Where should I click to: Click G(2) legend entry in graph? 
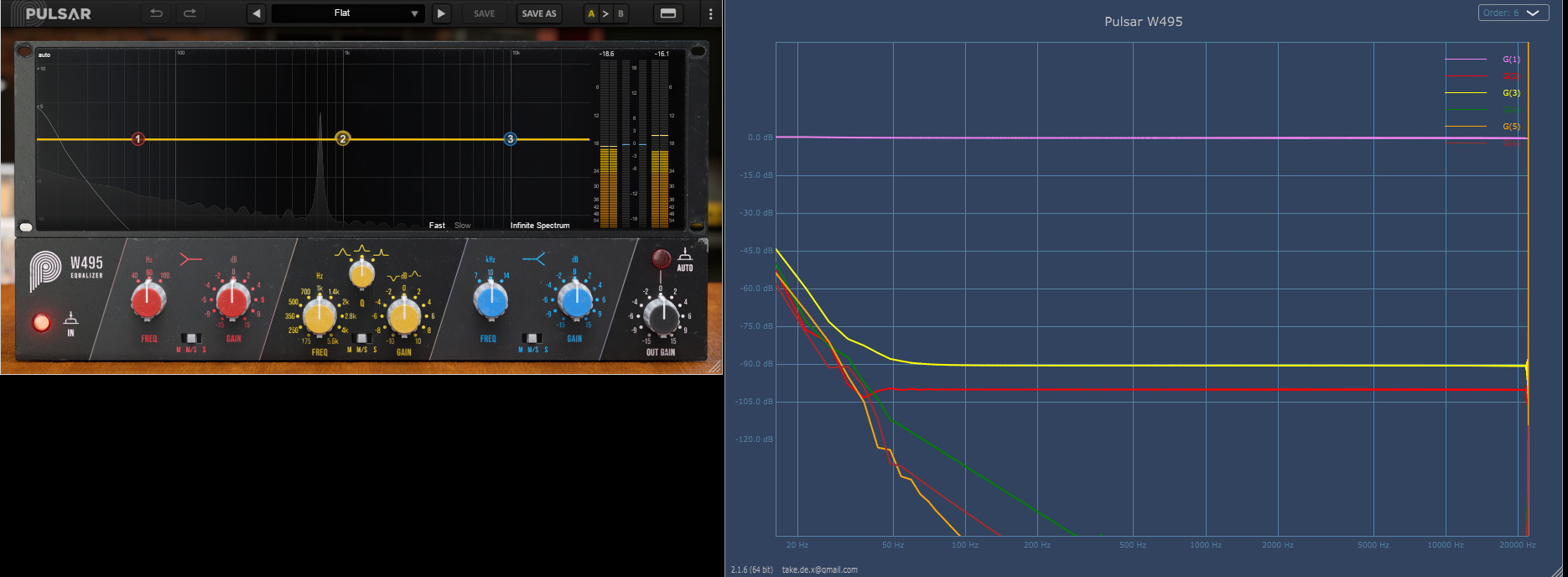tap(1482, 76)
